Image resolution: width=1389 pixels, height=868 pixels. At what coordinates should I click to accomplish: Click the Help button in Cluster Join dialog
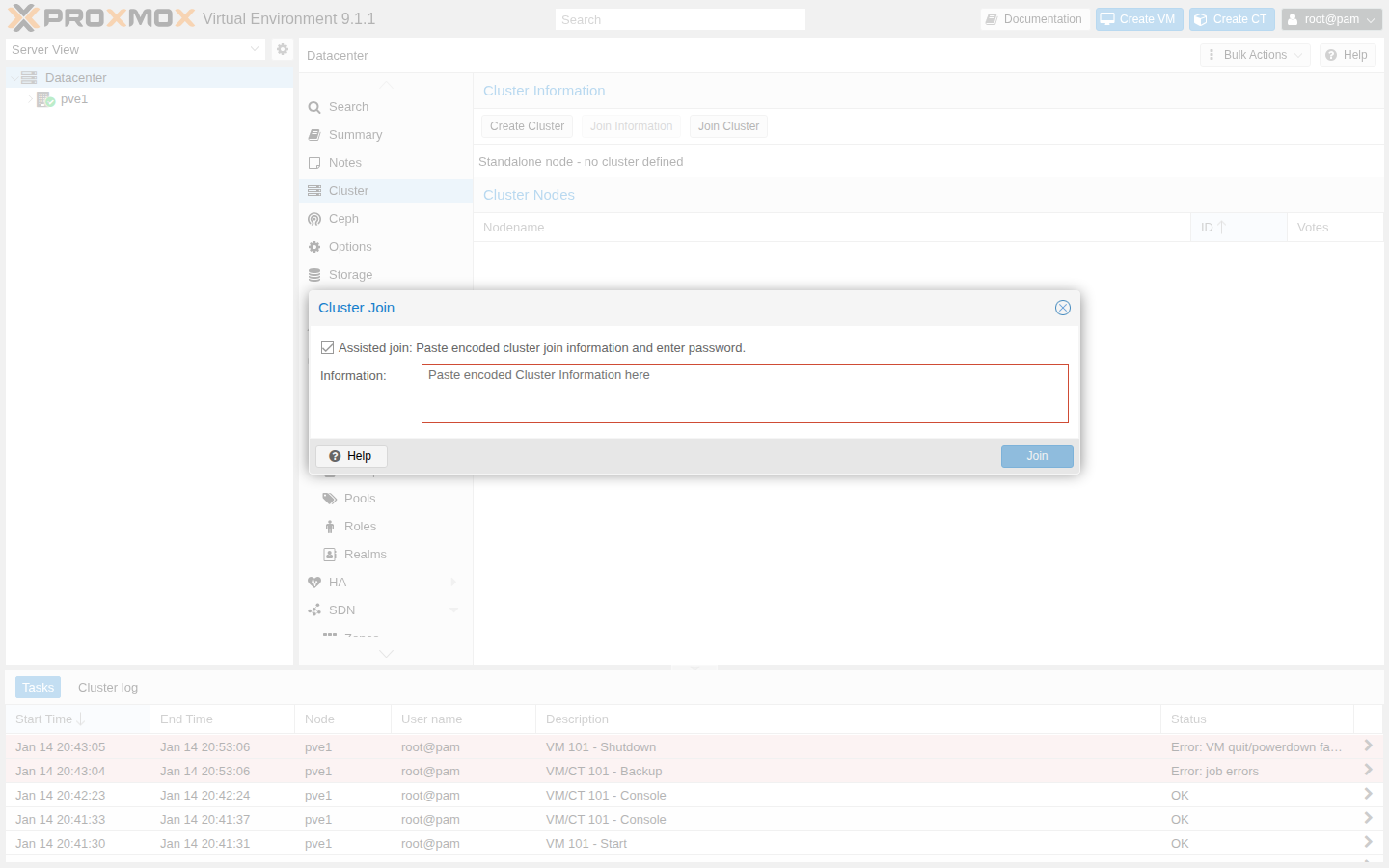pos(351,456)
